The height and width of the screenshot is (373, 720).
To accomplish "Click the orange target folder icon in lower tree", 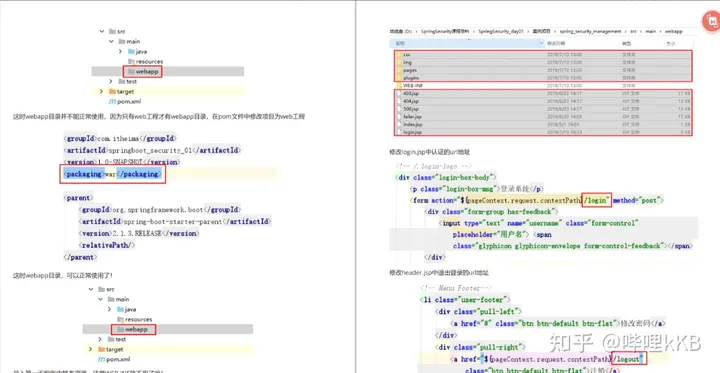I will pos(101,349).
